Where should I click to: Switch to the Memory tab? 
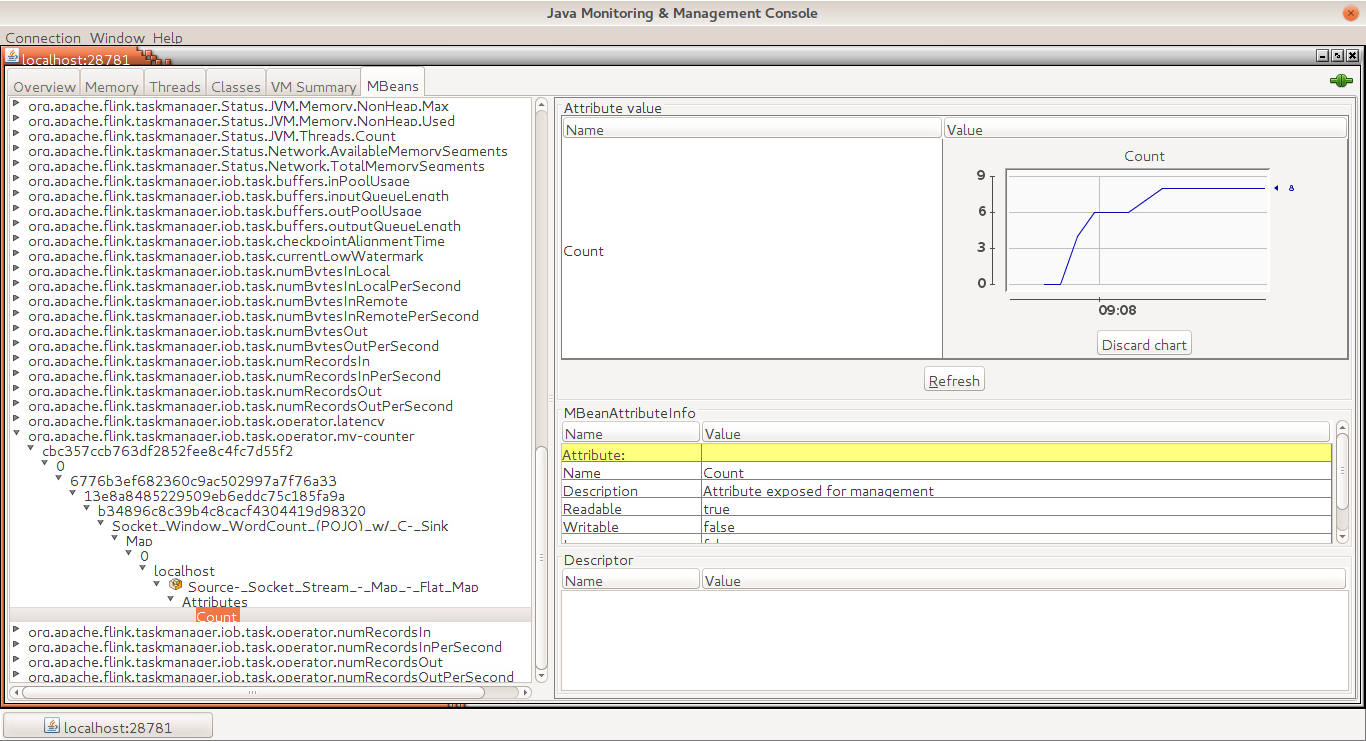click(111, 87)
